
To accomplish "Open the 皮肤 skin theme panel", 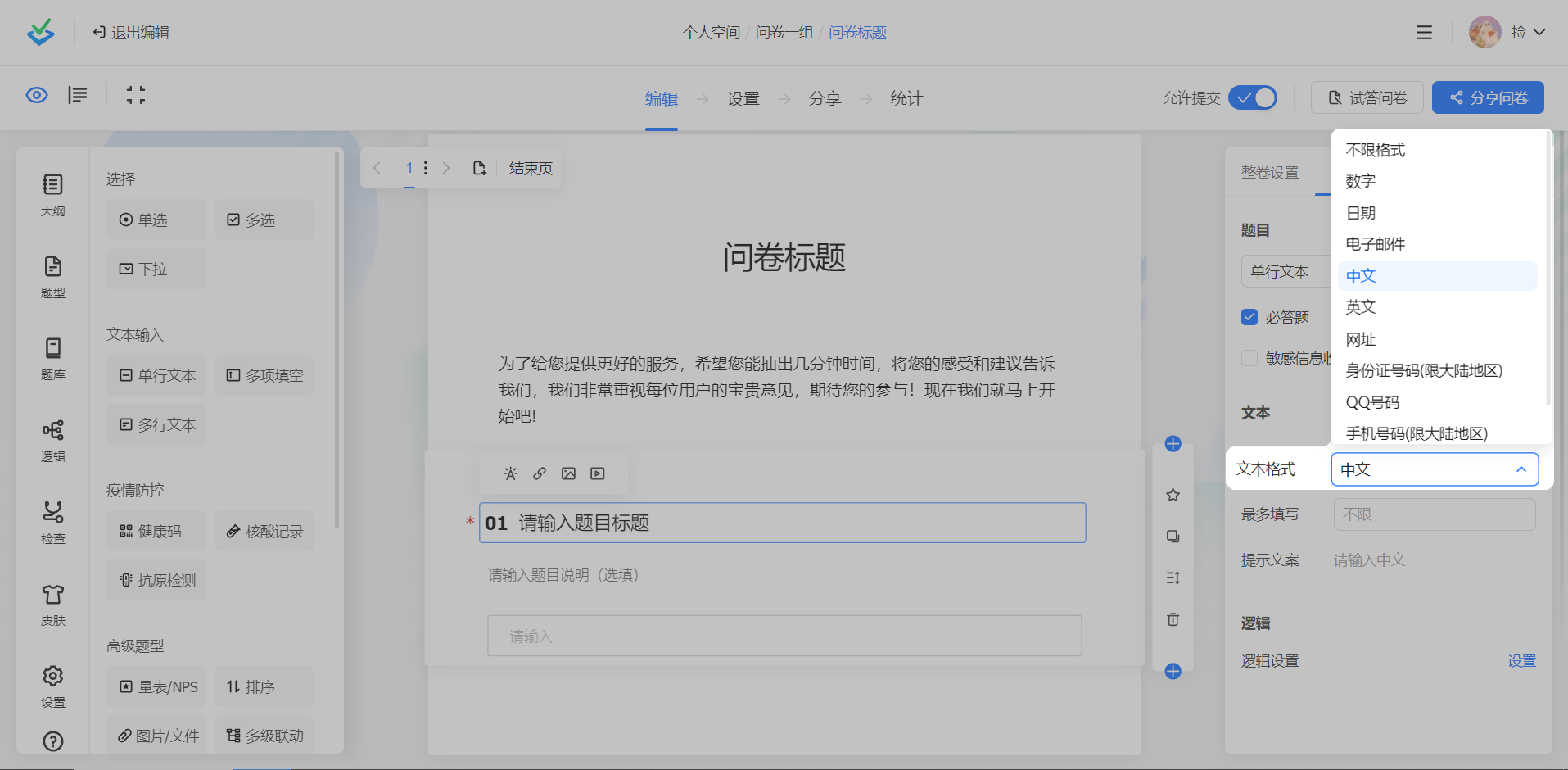I will coord(53,605).
